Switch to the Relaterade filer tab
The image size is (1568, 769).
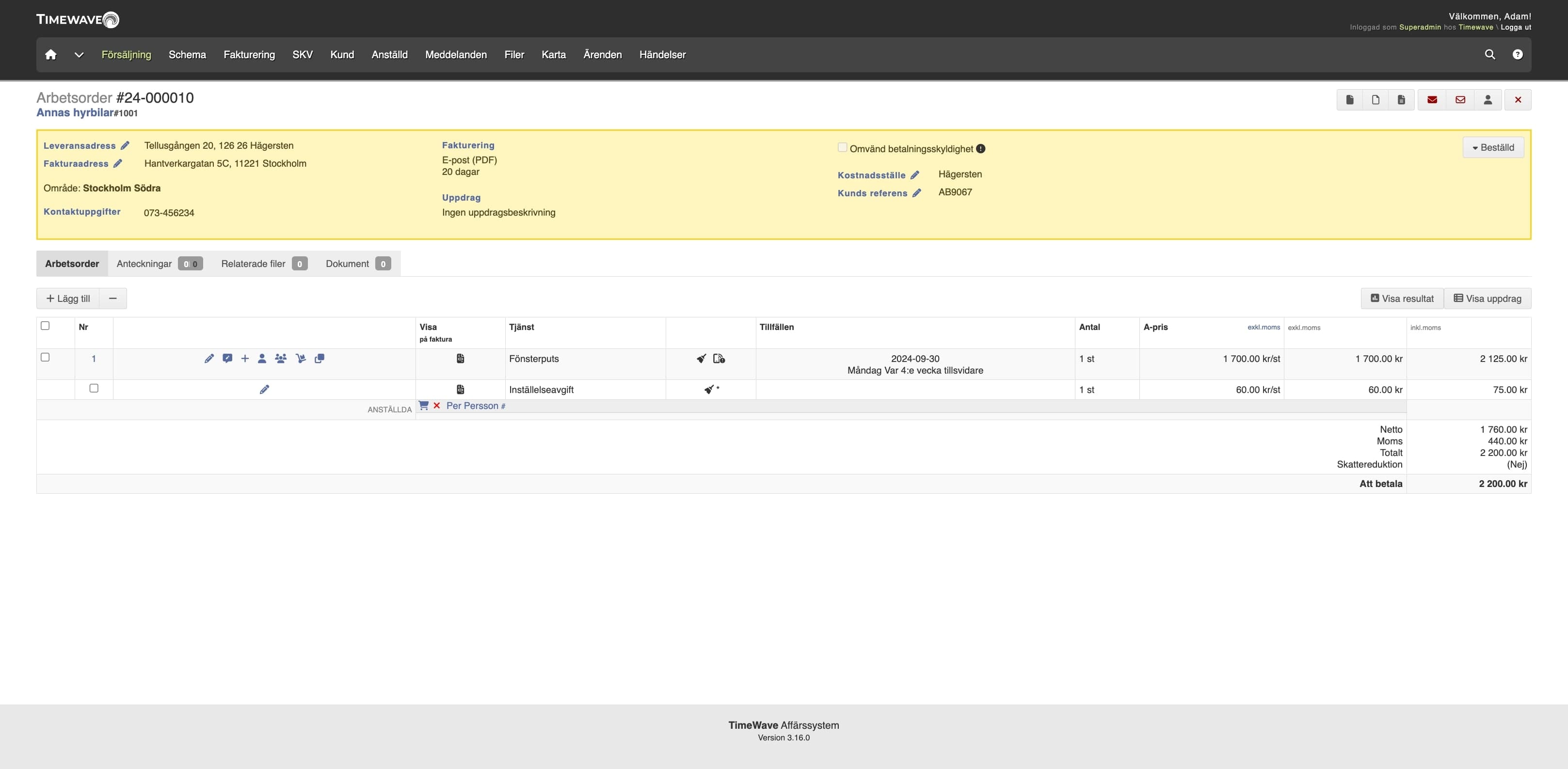(x=264, y=264)
